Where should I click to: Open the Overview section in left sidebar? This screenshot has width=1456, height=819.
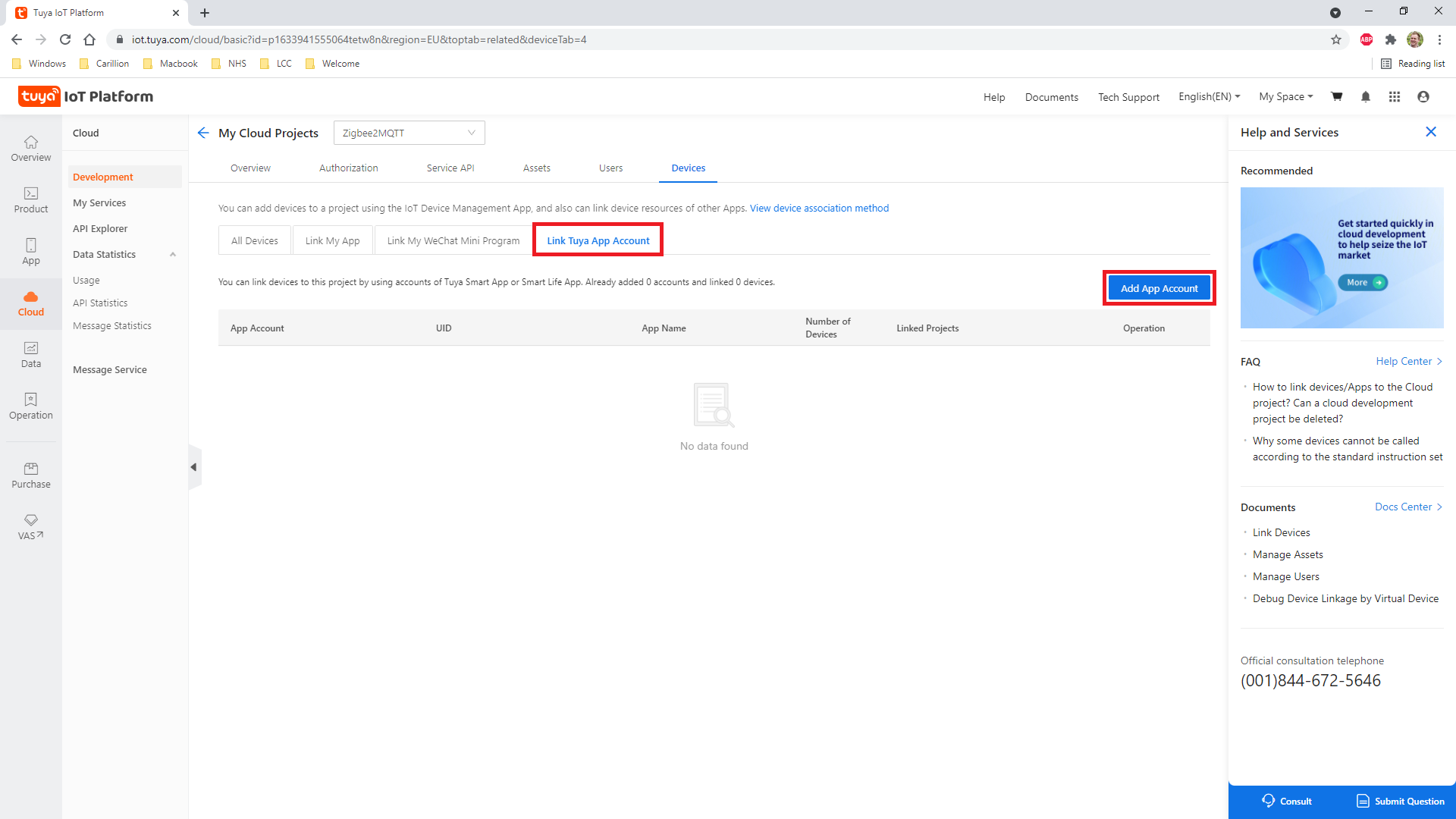coord(31,149)
